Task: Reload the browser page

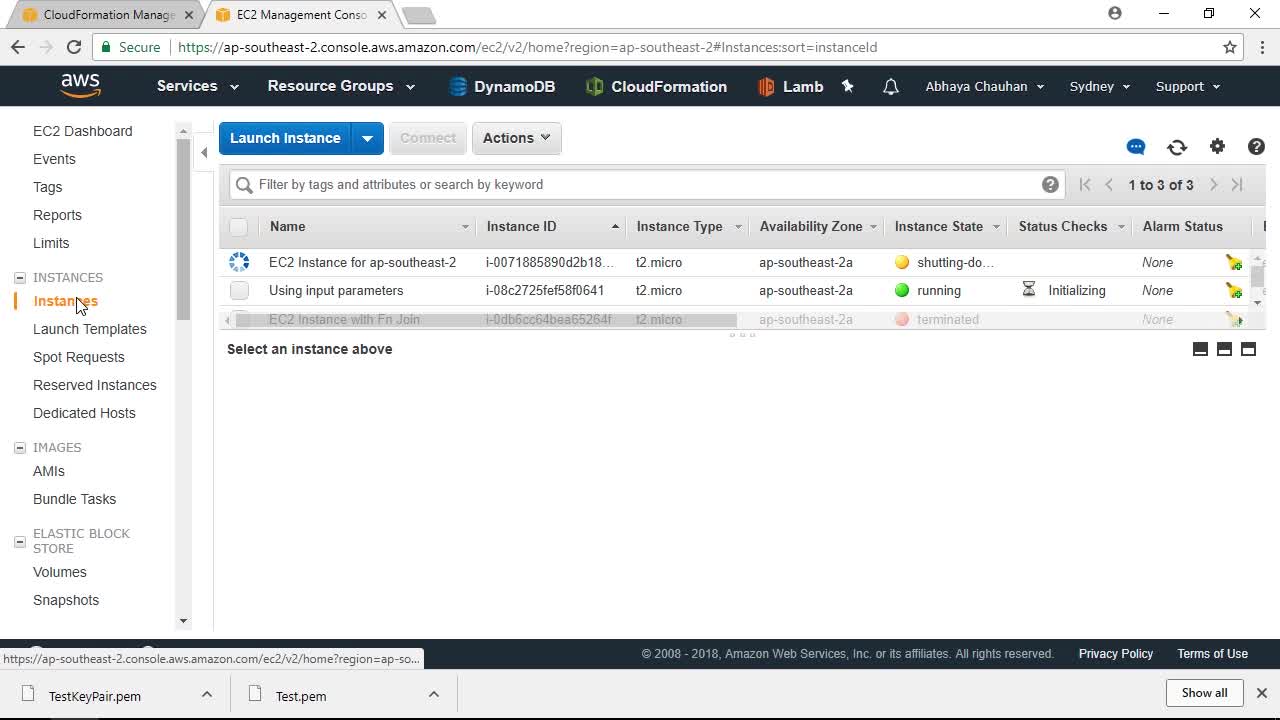Action: point(73,47)
